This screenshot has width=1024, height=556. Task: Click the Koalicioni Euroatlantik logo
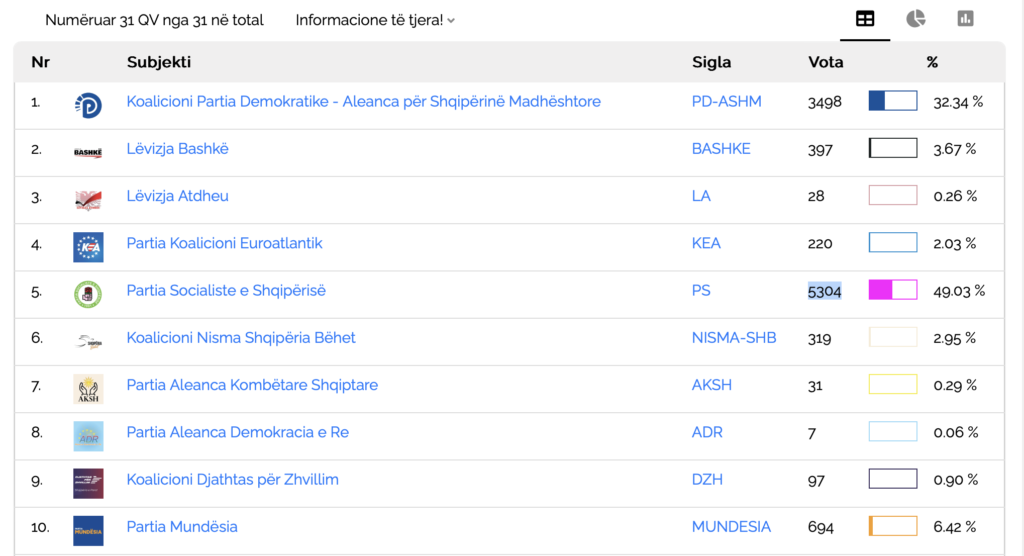click(x=88, y=246)
